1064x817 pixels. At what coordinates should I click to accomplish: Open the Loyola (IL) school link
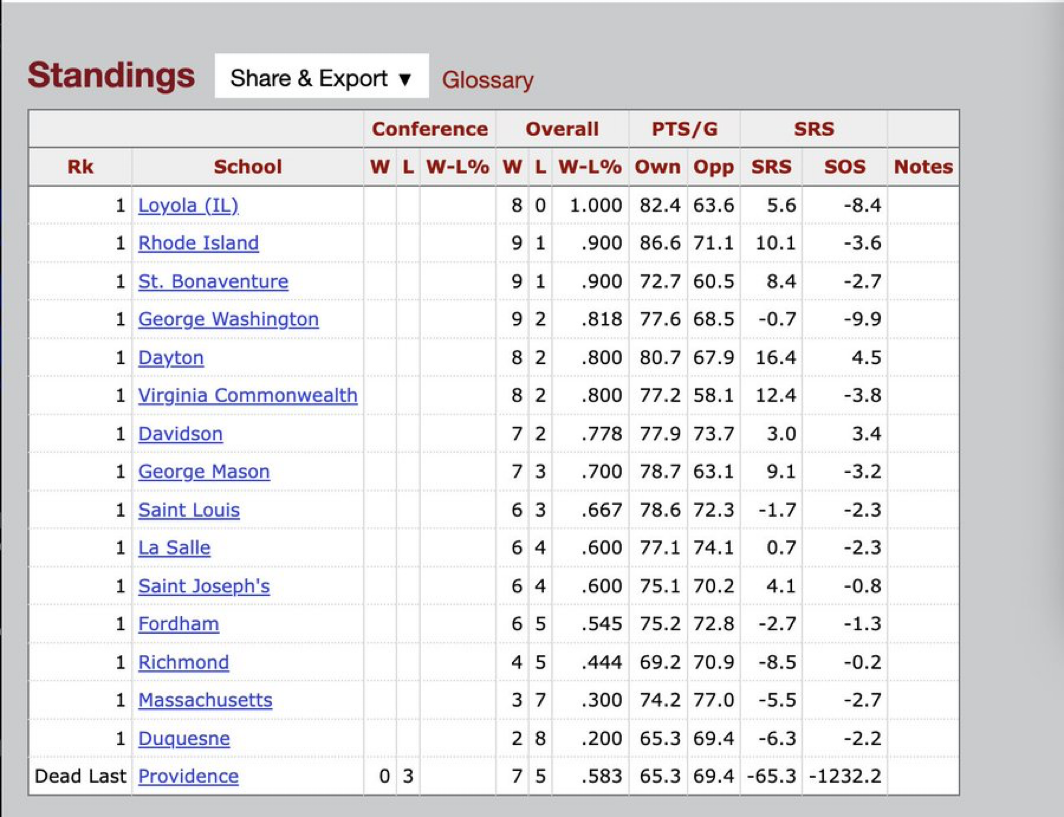coord(188,205)
